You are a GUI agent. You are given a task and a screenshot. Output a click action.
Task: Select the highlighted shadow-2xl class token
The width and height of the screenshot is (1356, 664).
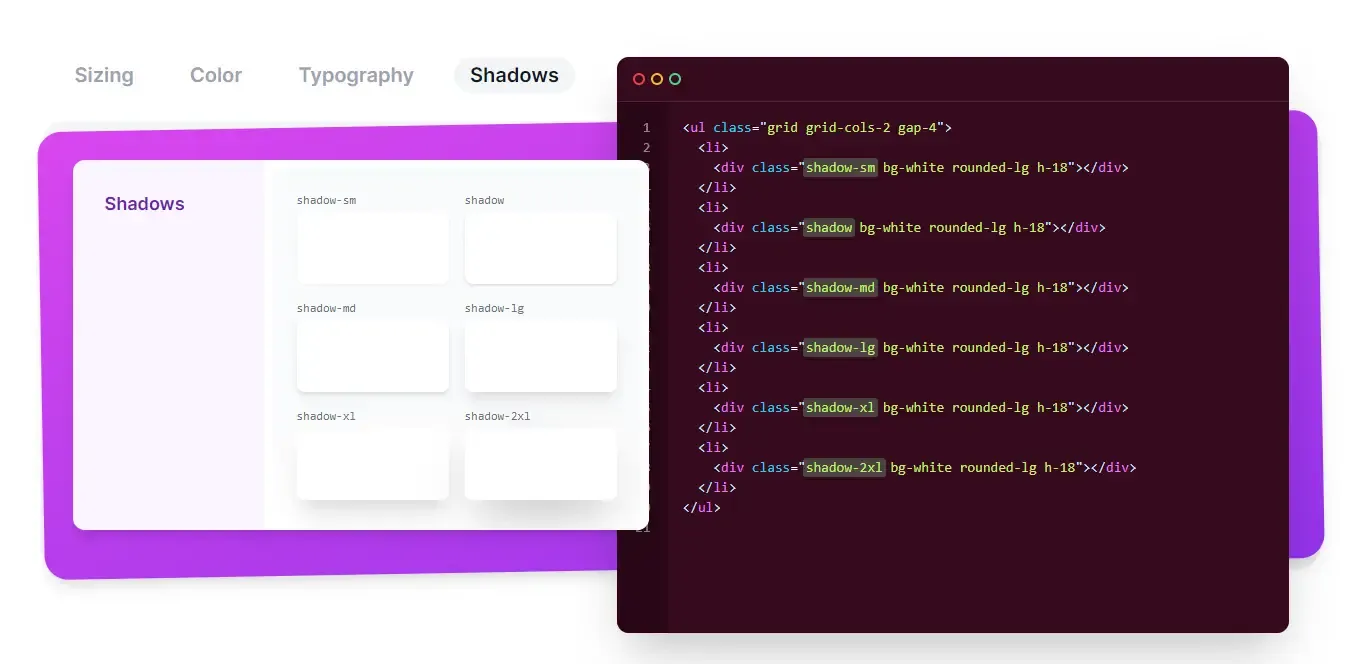[844, 467]
